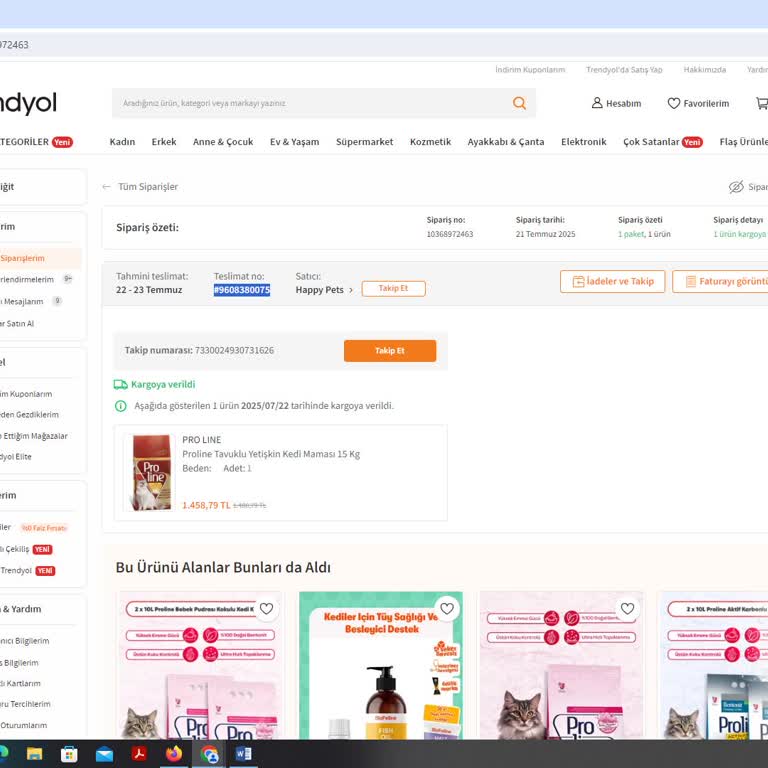Open Çekiliş sidebar entry with YENİ badge
768x768 pixels.
26,549
